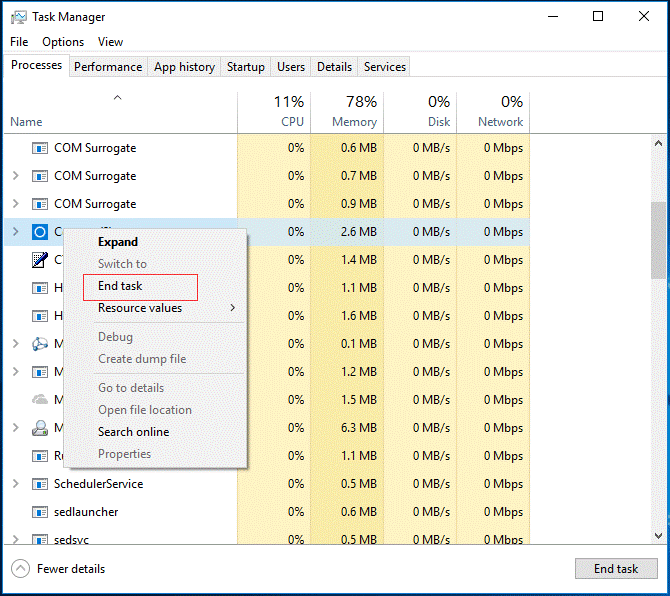Image resolution: width=670 pixels, height=596 pixels.
Task: Click the notepad-and-pen process icon
Action: (x=40, y=260)
